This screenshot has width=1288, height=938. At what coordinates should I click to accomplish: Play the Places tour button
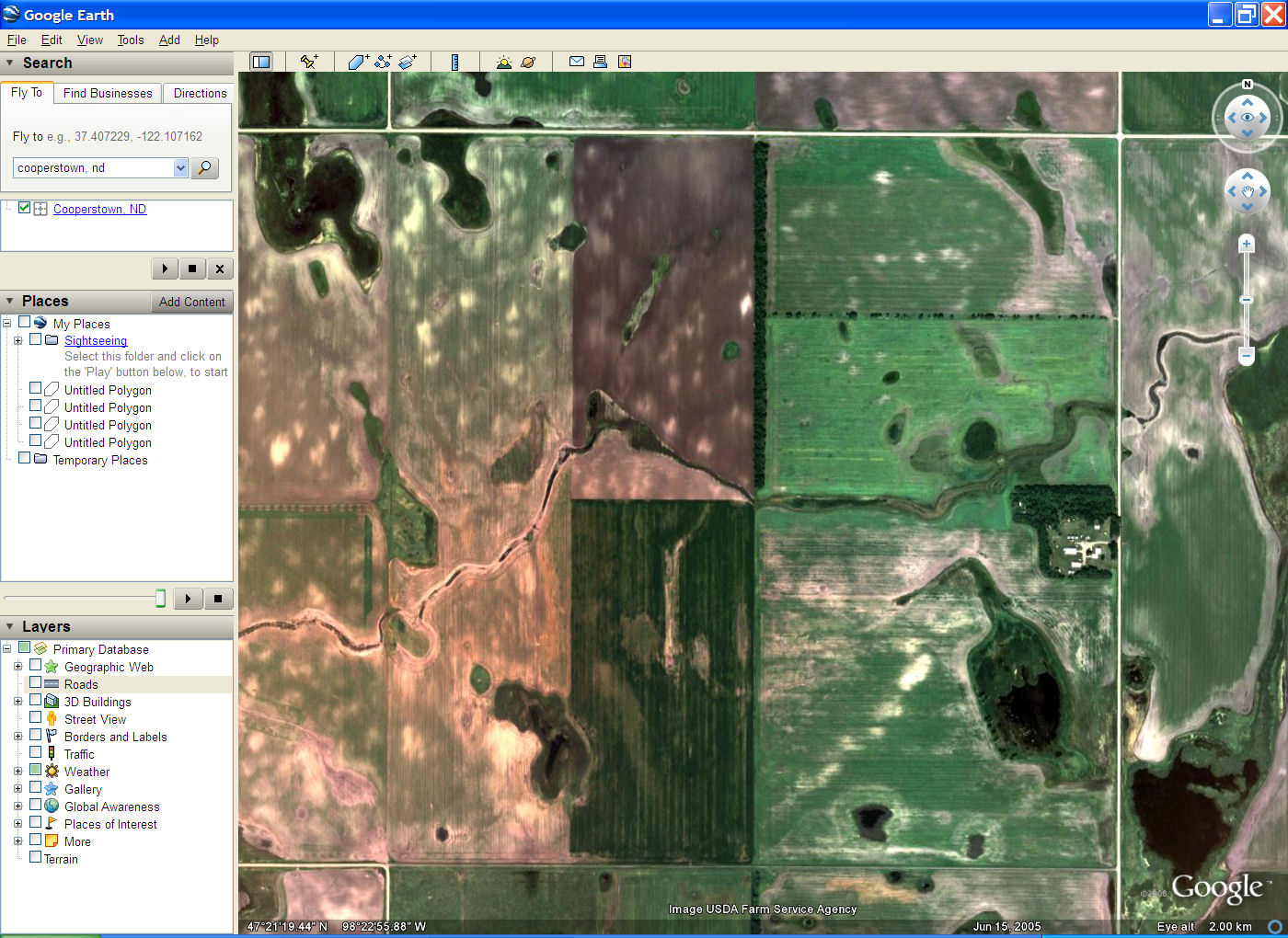[x=188, y=599]
